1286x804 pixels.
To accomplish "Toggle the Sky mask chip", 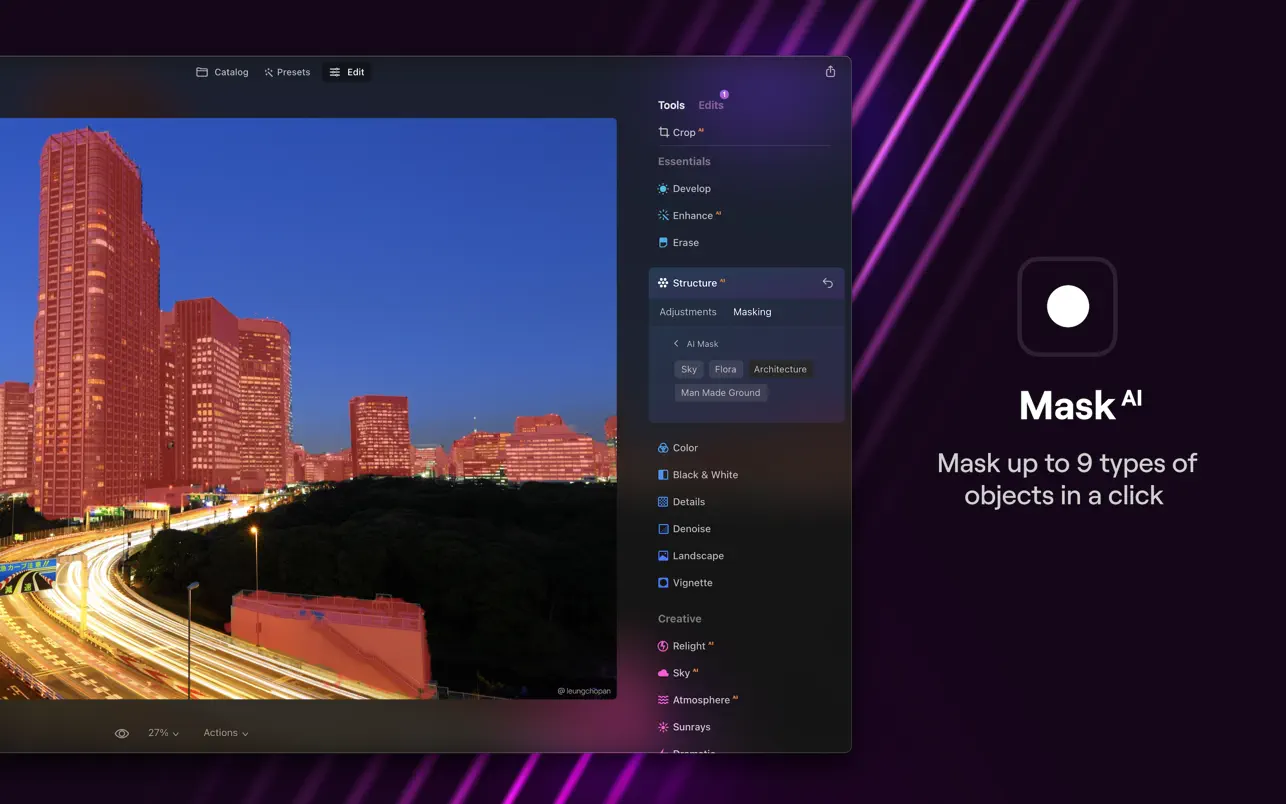I will [689, 369].
